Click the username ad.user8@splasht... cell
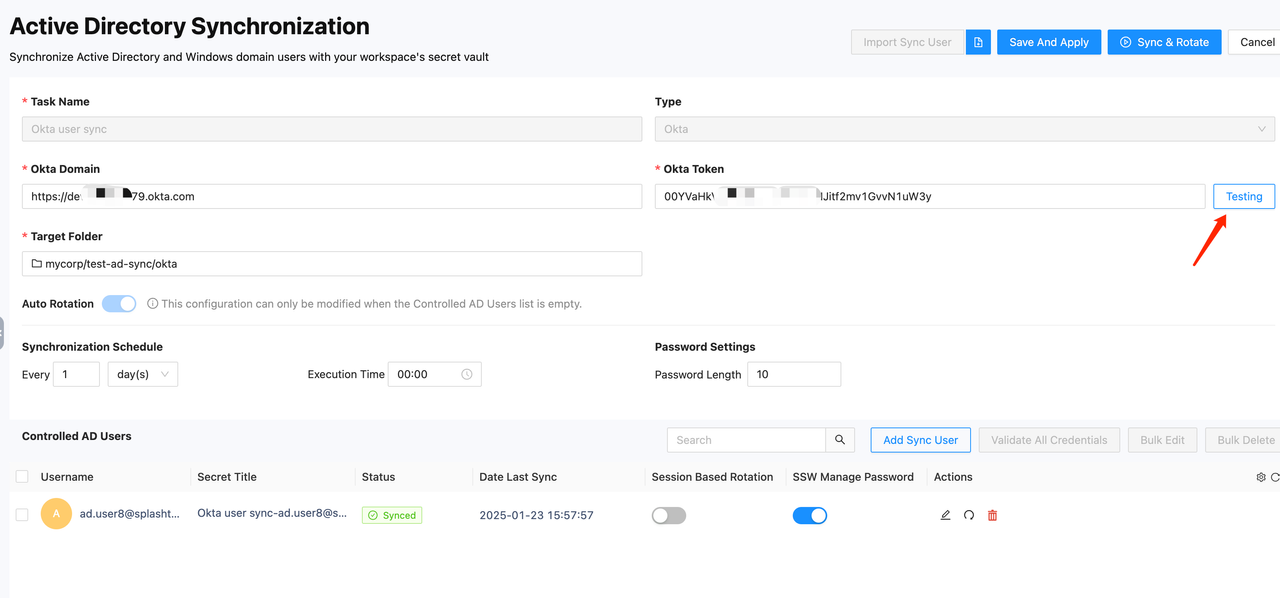Screen dimensions: 1280x598 [130, 514]
